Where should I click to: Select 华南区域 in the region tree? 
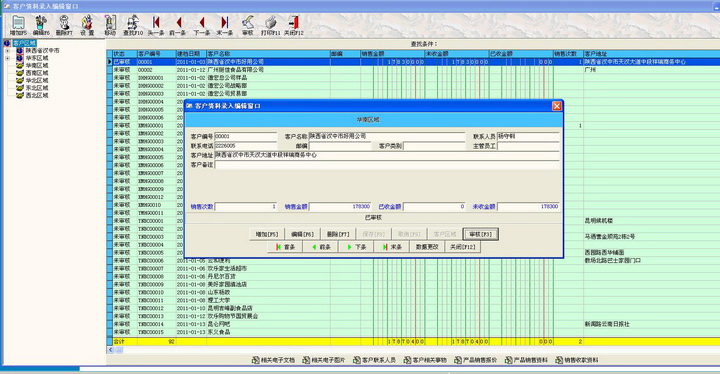click(37, 66)
